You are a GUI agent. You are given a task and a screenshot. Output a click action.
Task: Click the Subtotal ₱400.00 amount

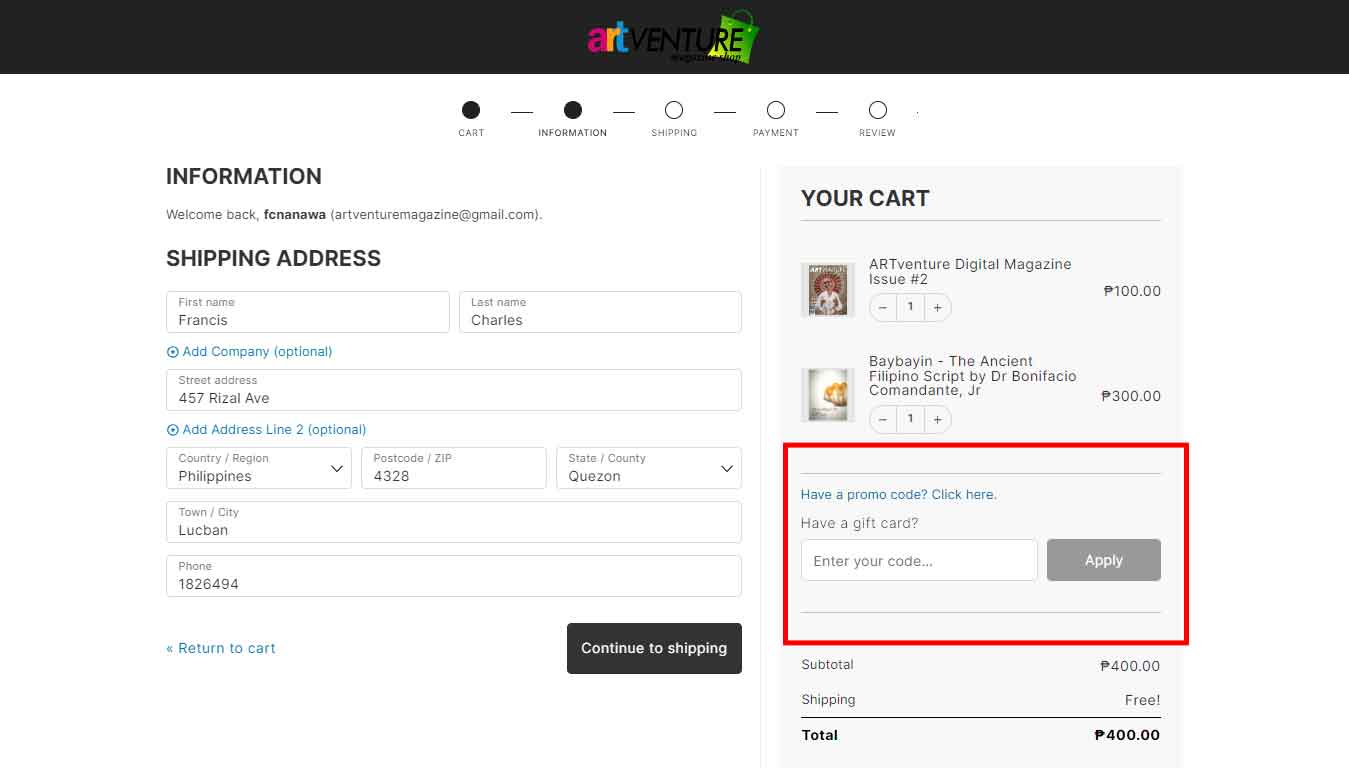pyautogui.click(x=1130, y=666)
